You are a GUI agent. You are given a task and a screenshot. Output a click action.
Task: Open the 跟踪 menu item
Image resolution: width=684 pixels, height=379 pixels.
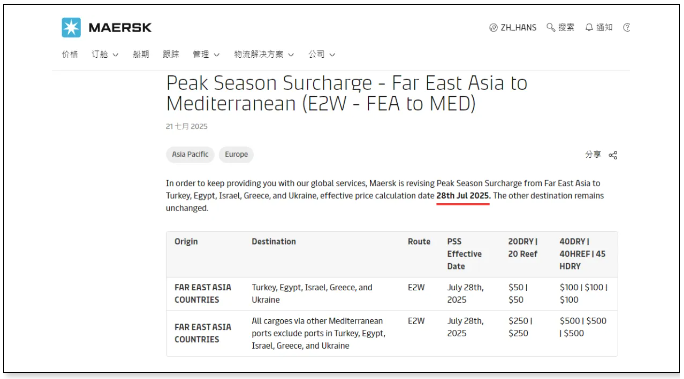click(171, 55)
